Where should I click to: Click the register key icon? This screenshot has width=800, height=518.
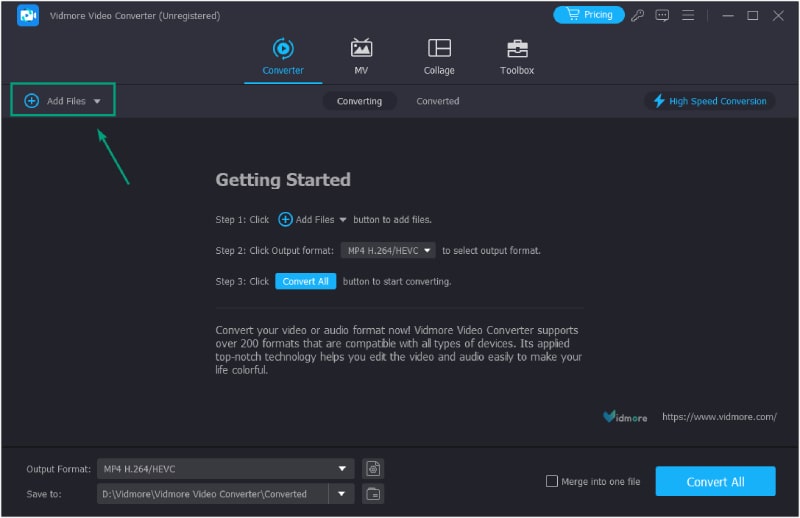click(x=638, y=15)
